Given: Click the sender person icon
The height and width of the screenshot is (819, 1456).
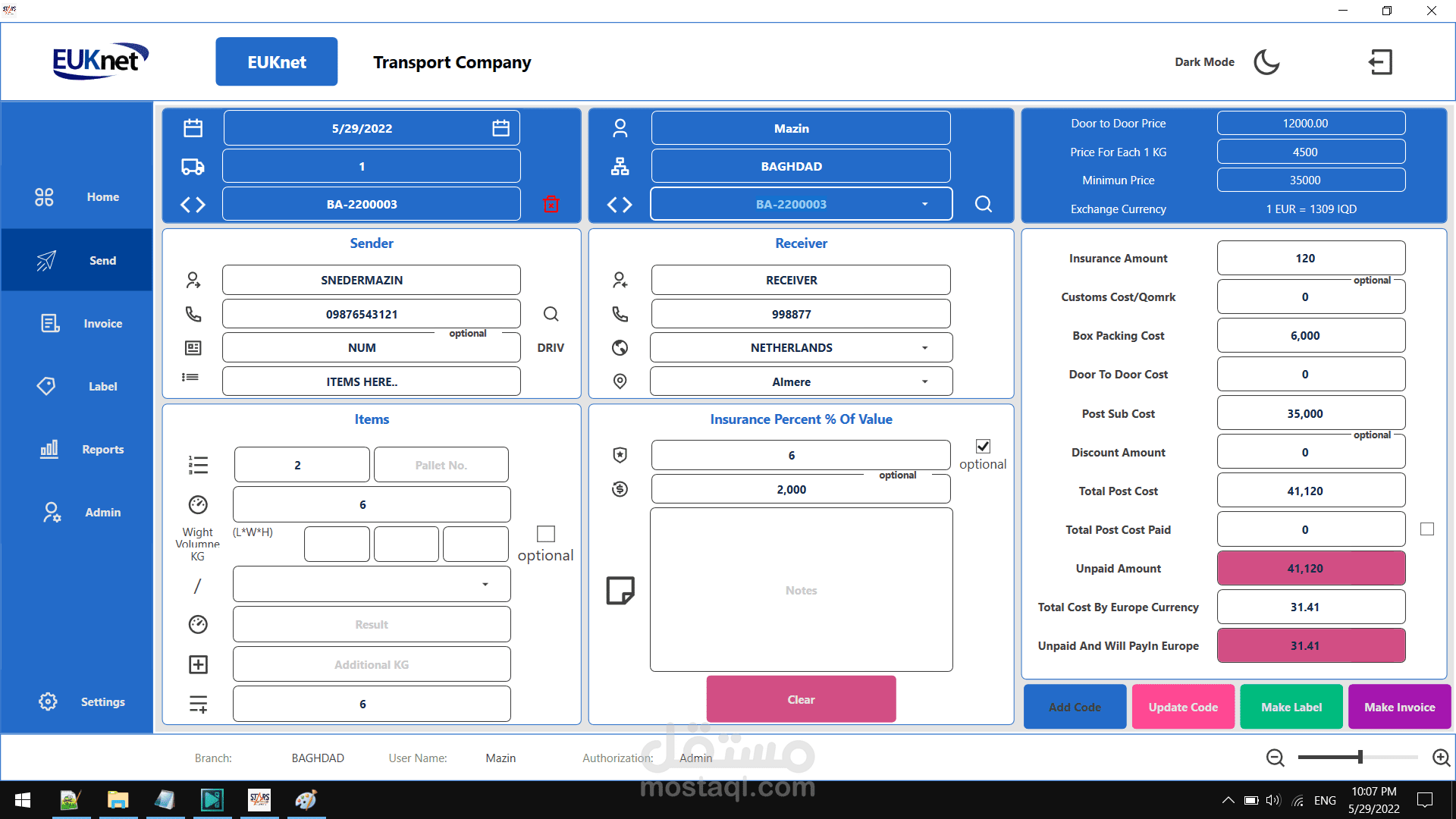Looking at the screenshot, I should point(193,280).
